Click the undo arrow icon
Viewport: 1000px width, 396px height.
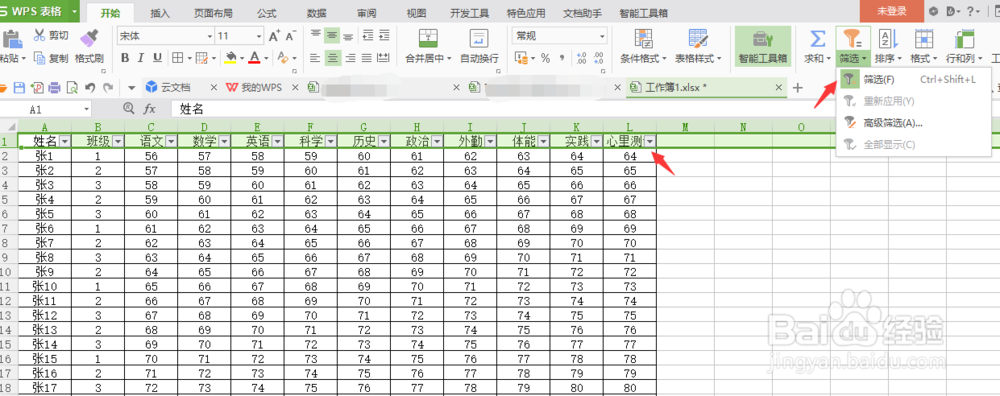[x=90, y=87]
